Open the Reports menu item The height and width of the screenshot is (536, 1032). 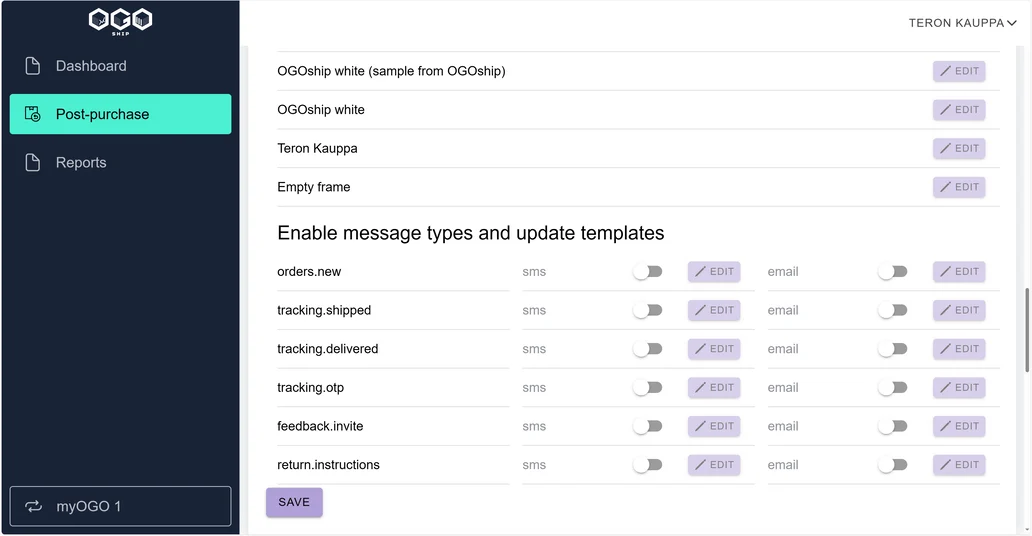[120, 163]
